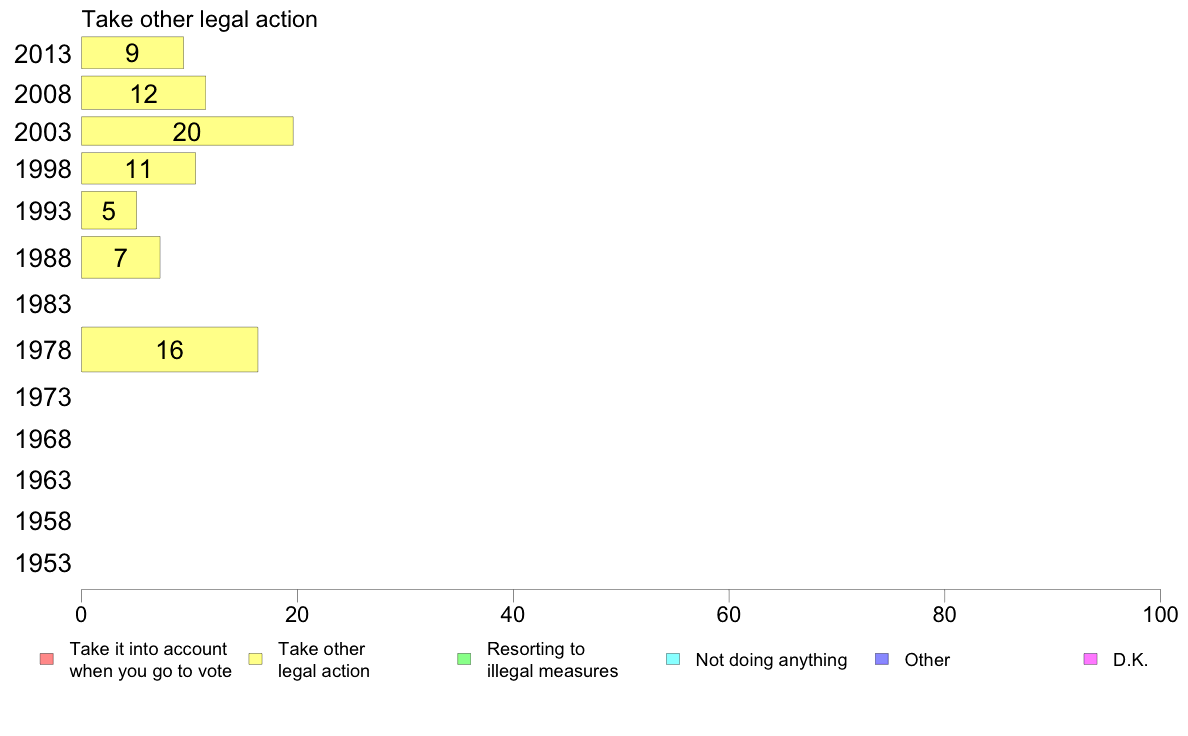
Task: Click the 1983 year axis label
Action: [43, 305]
